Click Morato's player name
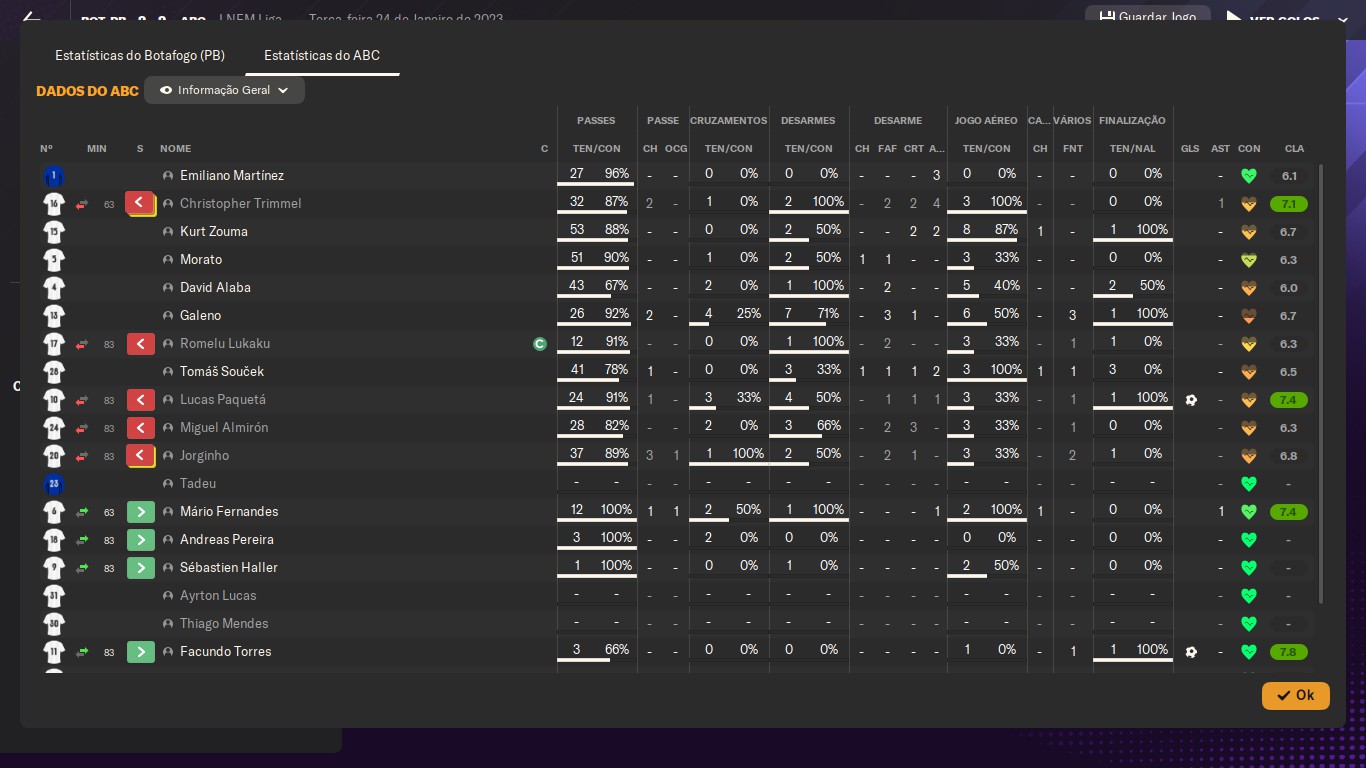This screenshot has height=768, width=1366. (201, 260)
